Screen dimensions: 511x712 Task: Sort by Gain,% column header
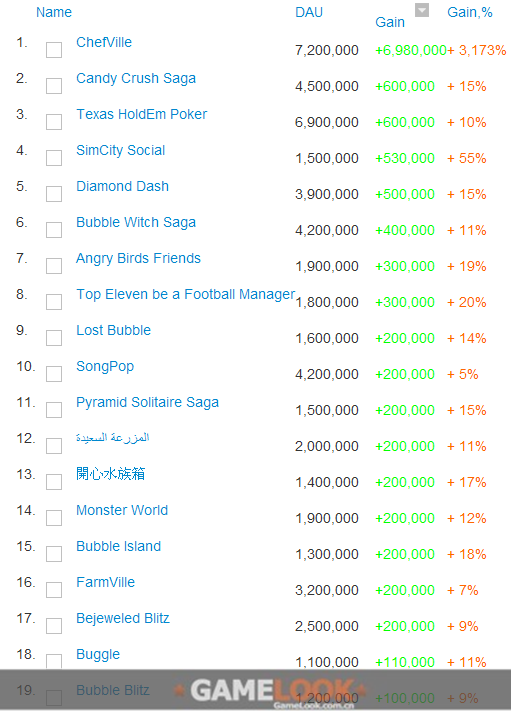(470, 12)
